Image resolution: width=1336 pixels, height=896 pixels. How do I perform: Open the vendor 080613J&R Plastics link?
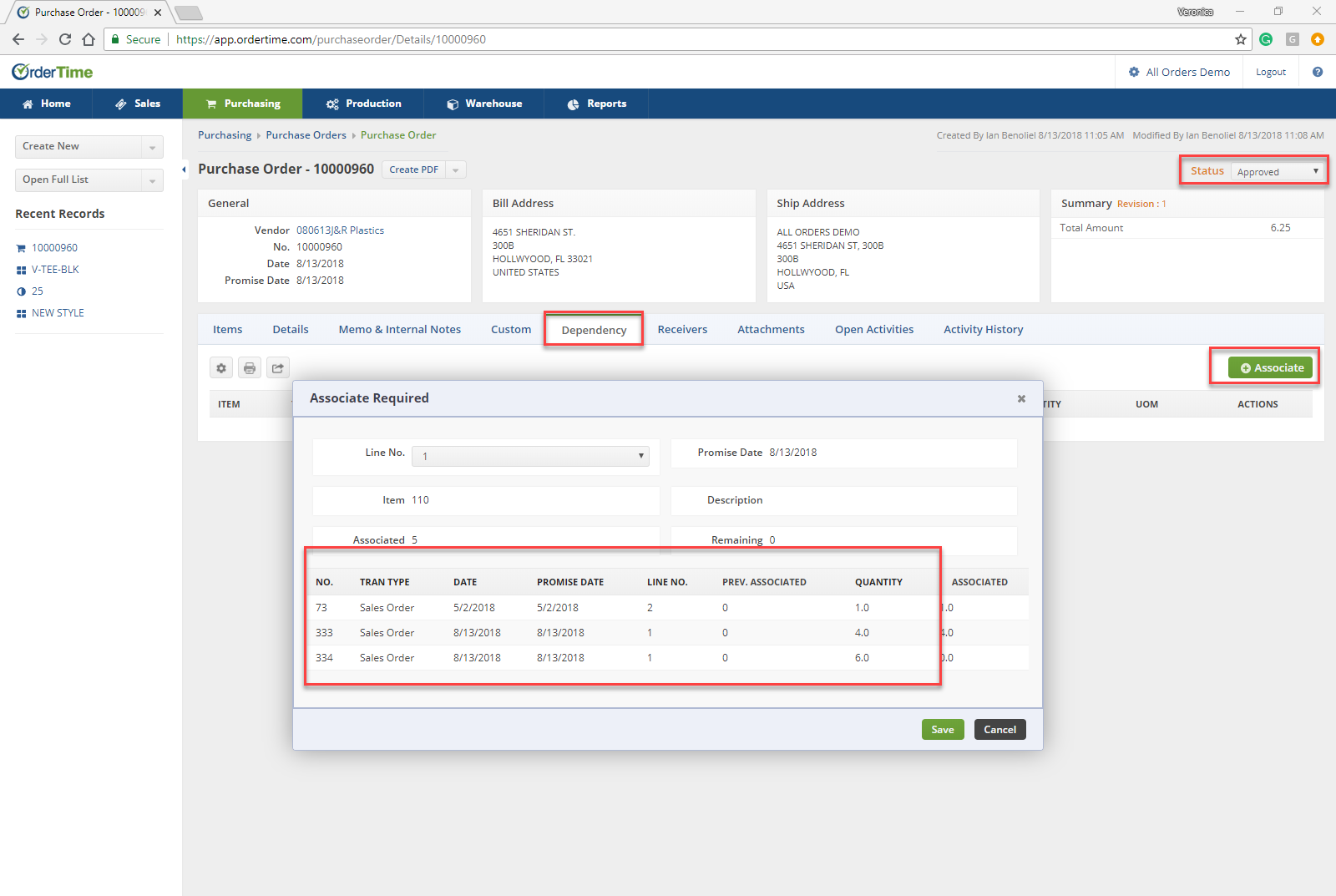[340, 230]
